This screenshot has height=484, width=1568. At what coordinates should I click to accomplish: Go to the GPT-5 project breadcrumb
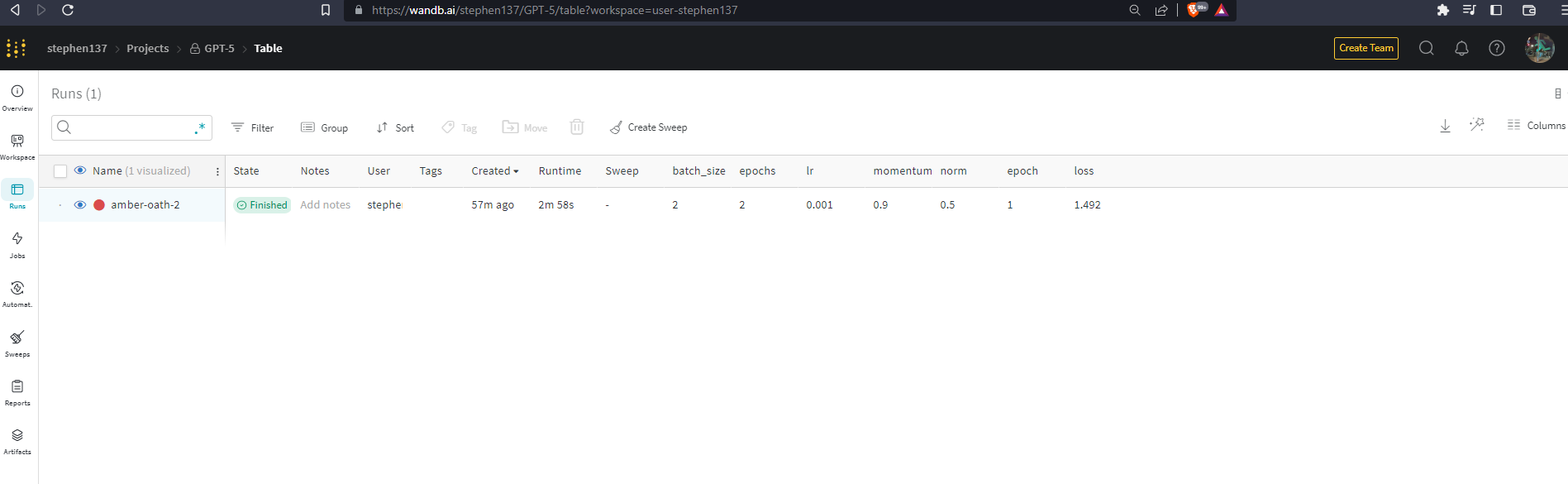[x=212, y=48]
